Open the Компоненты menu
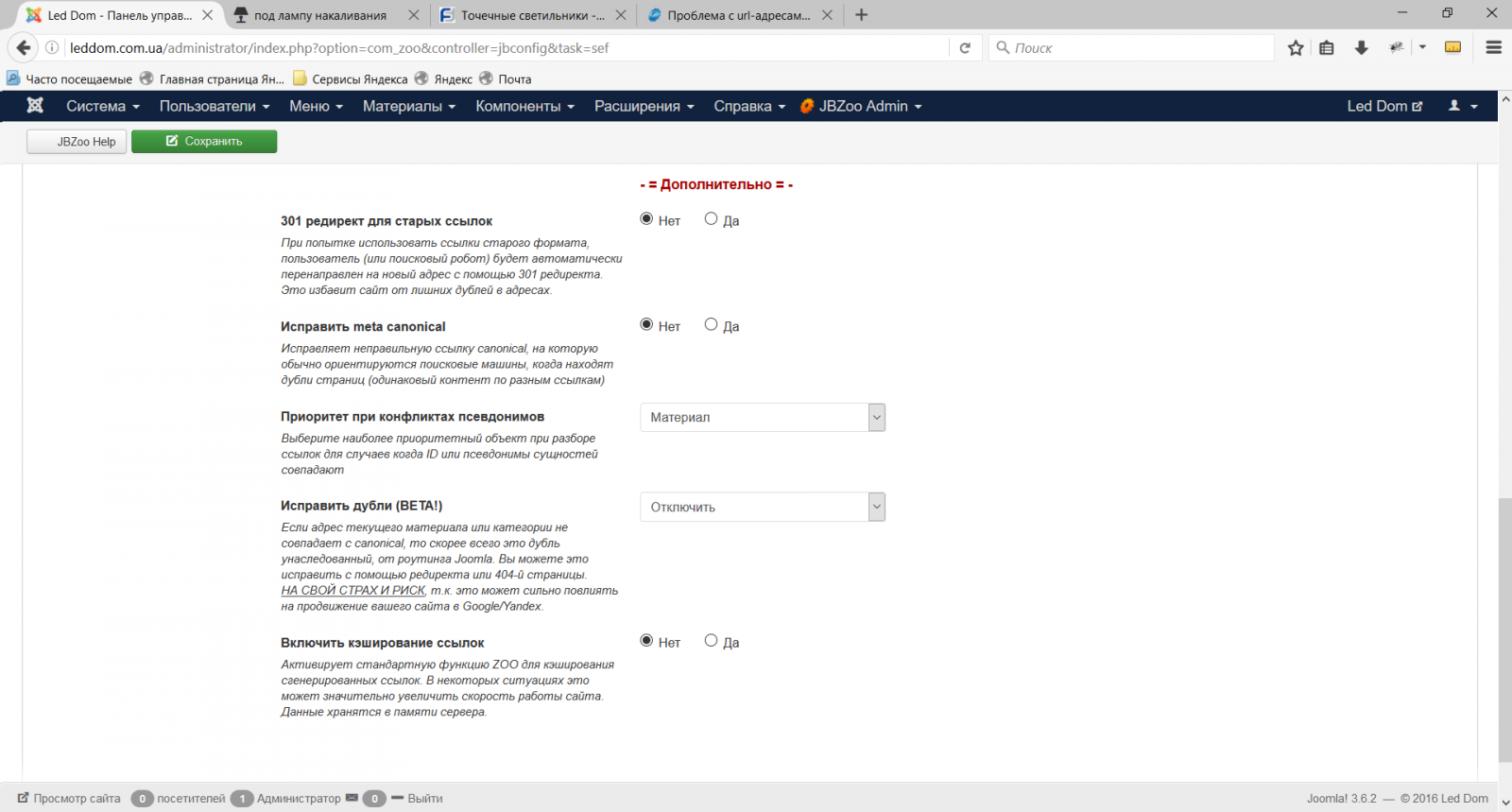This screenshot has height=812, width=1512. click(x=524, y=106)
